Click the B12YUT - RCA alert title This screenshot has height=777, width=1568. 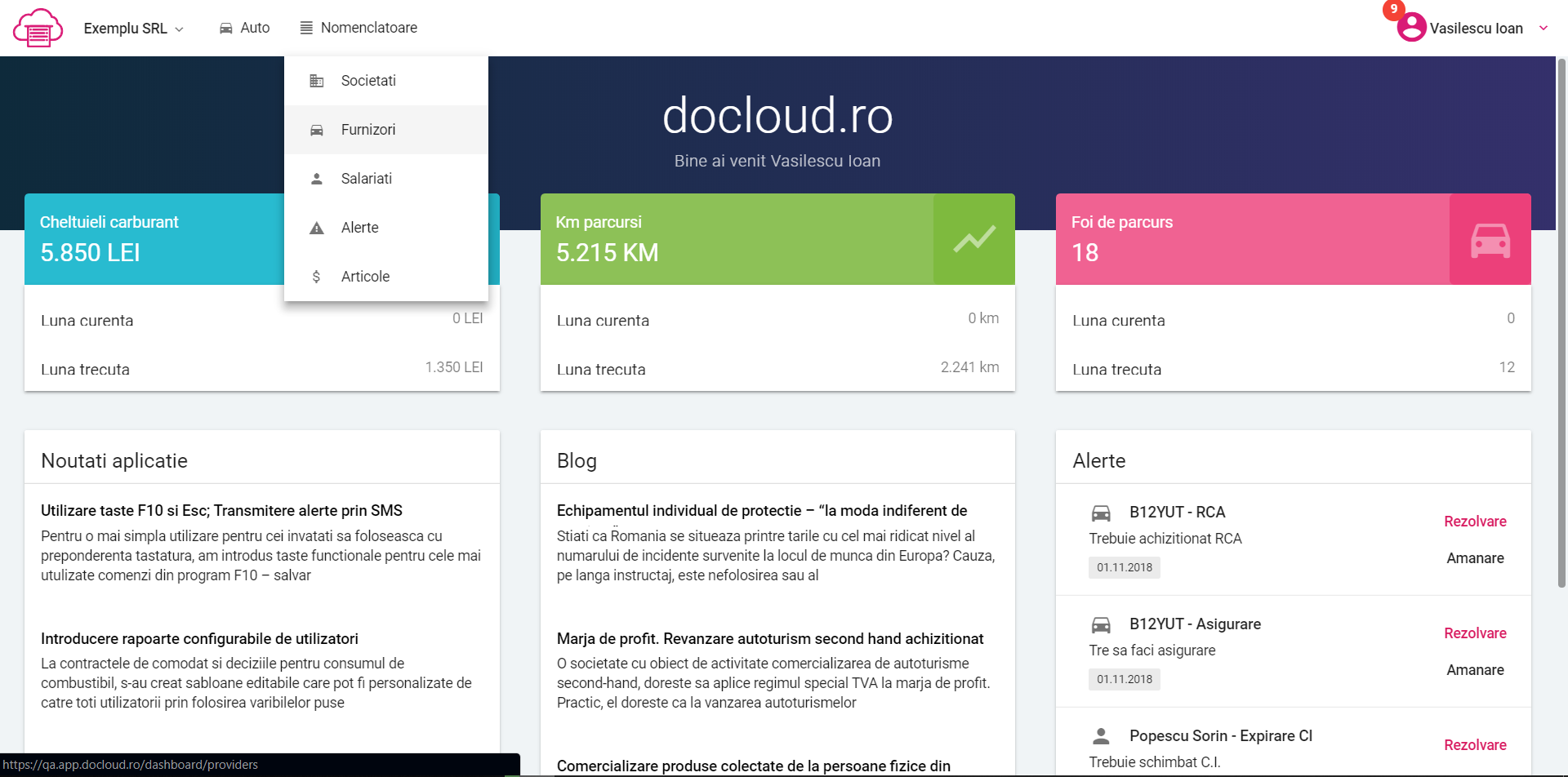[1178, 513]
